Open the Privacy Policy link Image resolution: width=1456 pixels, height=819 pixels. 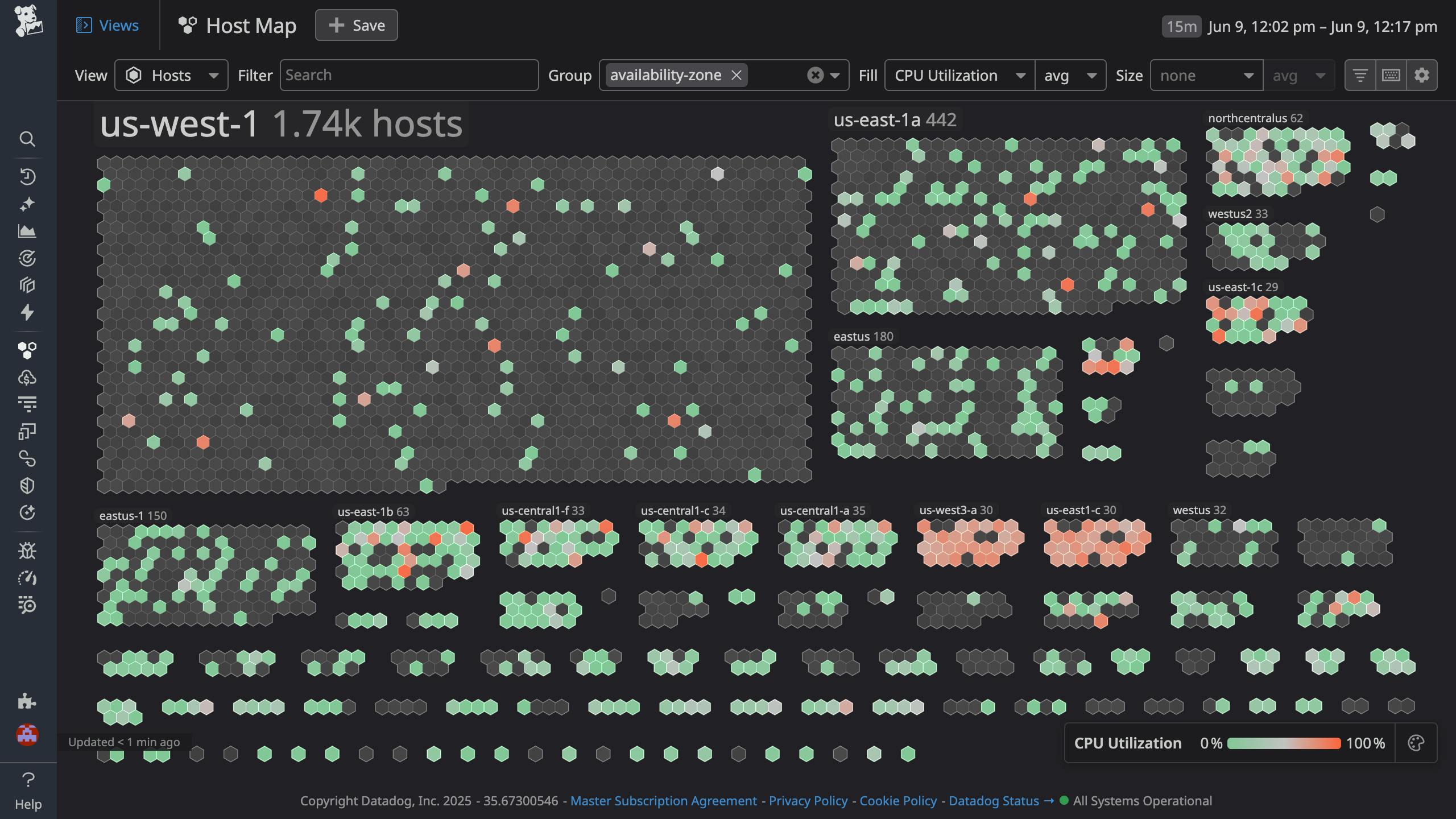(808, 801)
